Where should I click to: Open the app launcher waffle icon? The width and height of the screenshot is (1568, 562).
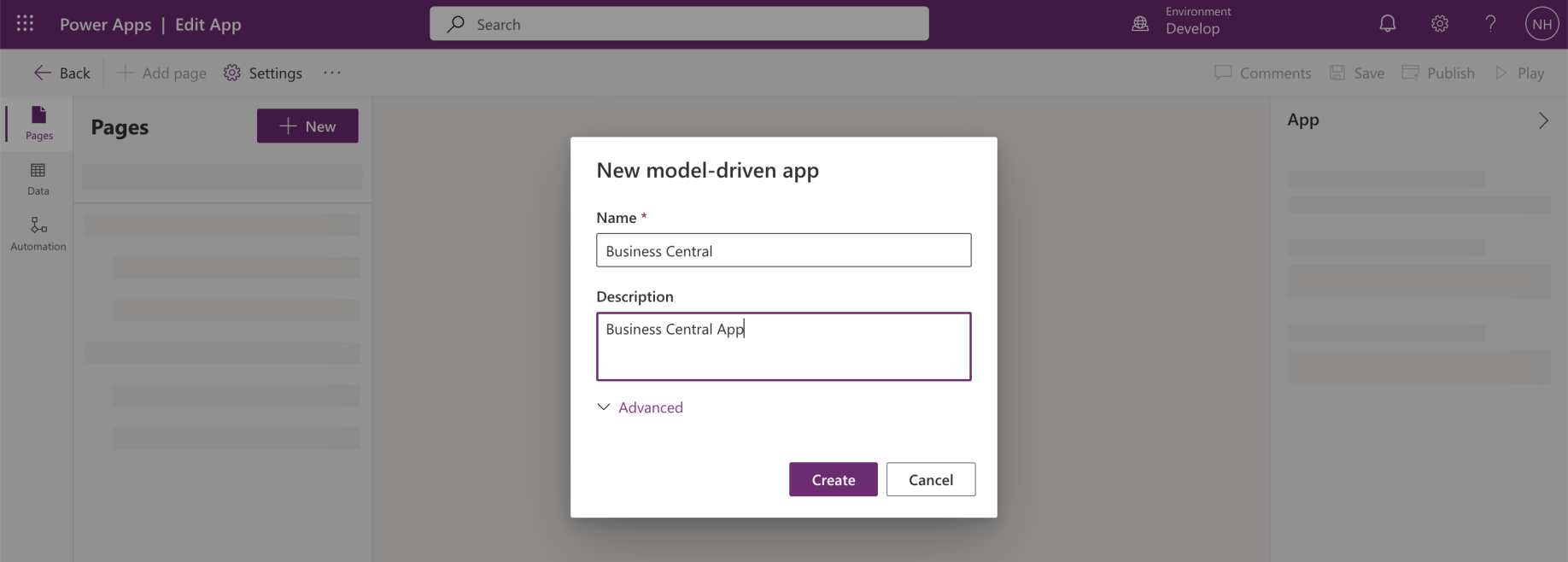click(25, 24)
